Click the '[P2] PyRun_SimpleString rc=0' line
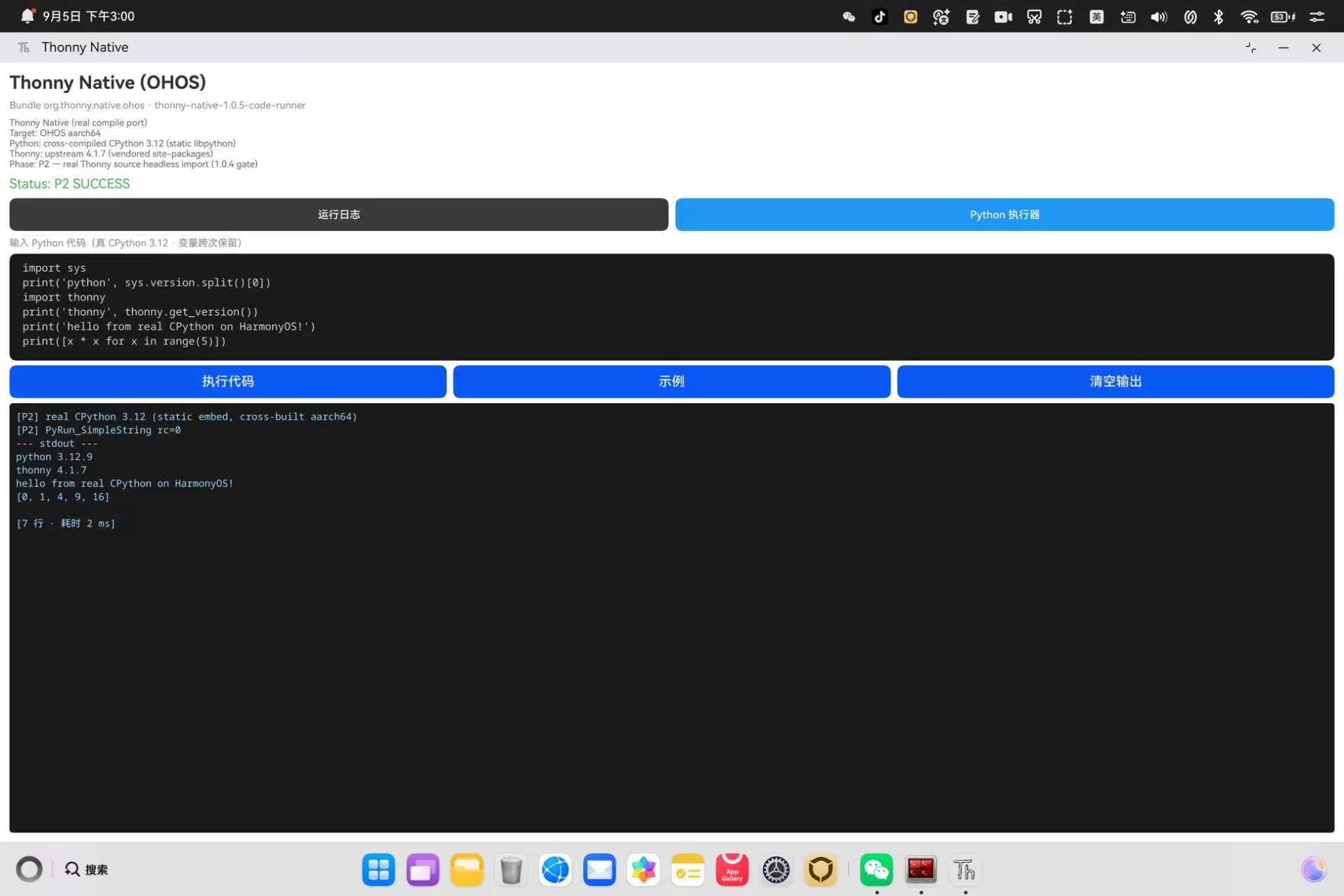The width and height of the screenshot is (1344, 896). coord(98,430)
